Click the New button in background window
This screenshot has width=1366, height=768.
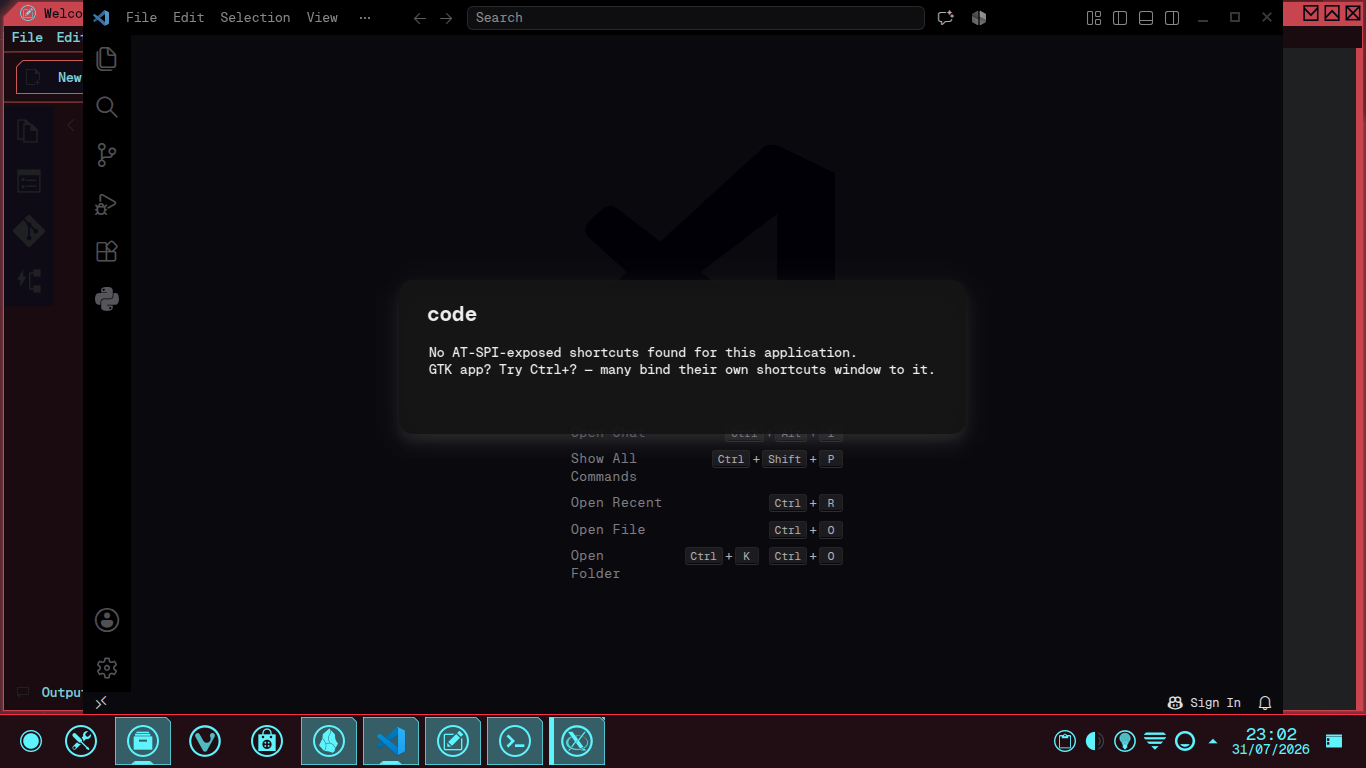click(50, 77)
